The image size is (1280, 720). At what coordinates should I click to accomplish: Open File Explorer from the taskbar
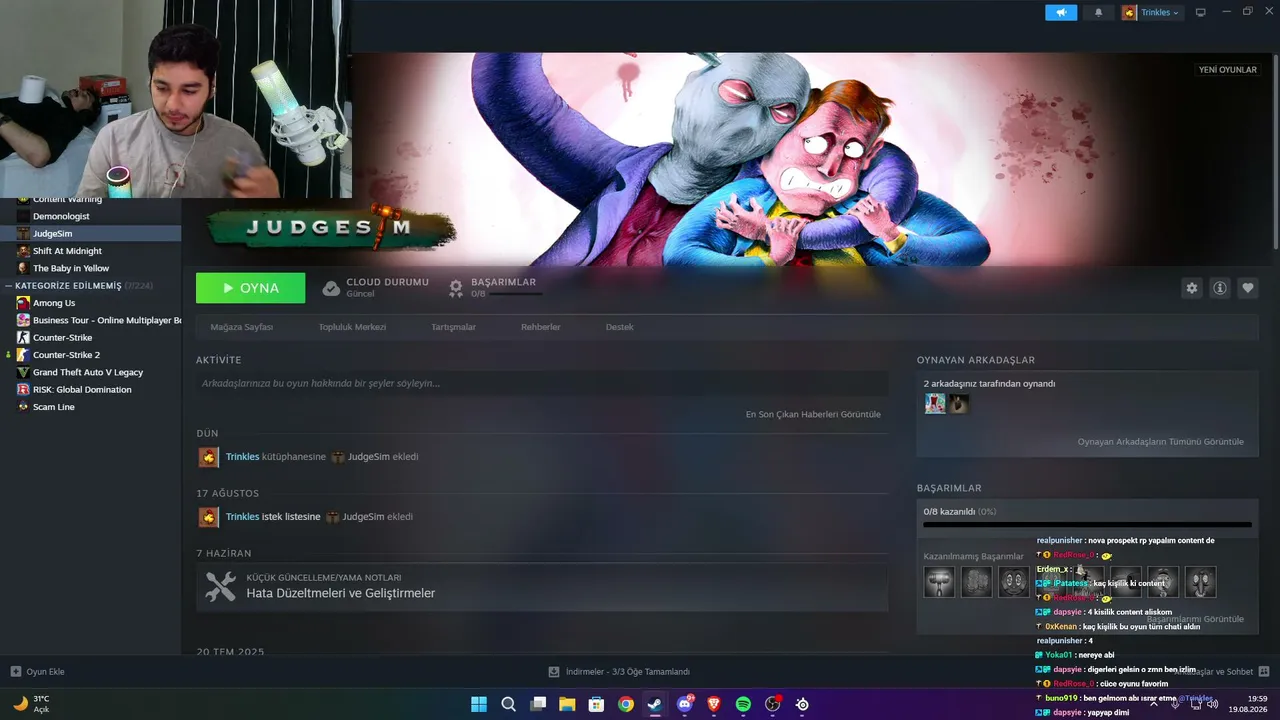(x=567, y=704)
